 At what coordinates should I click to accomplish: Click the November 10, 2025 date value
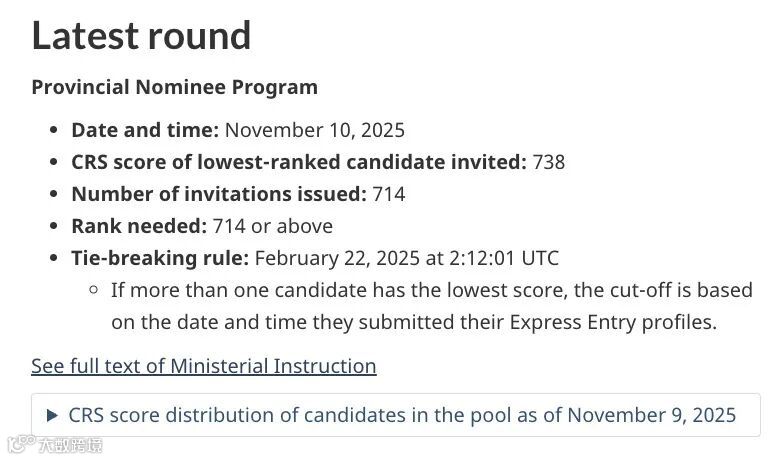(315, 130)
